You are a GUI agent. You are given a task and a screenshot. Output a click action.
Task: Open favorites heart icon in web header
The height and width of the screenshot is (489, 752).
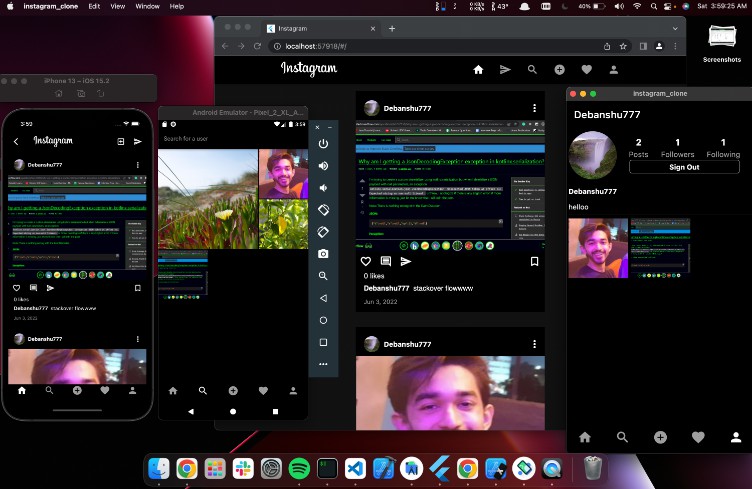tap(587, 70)
